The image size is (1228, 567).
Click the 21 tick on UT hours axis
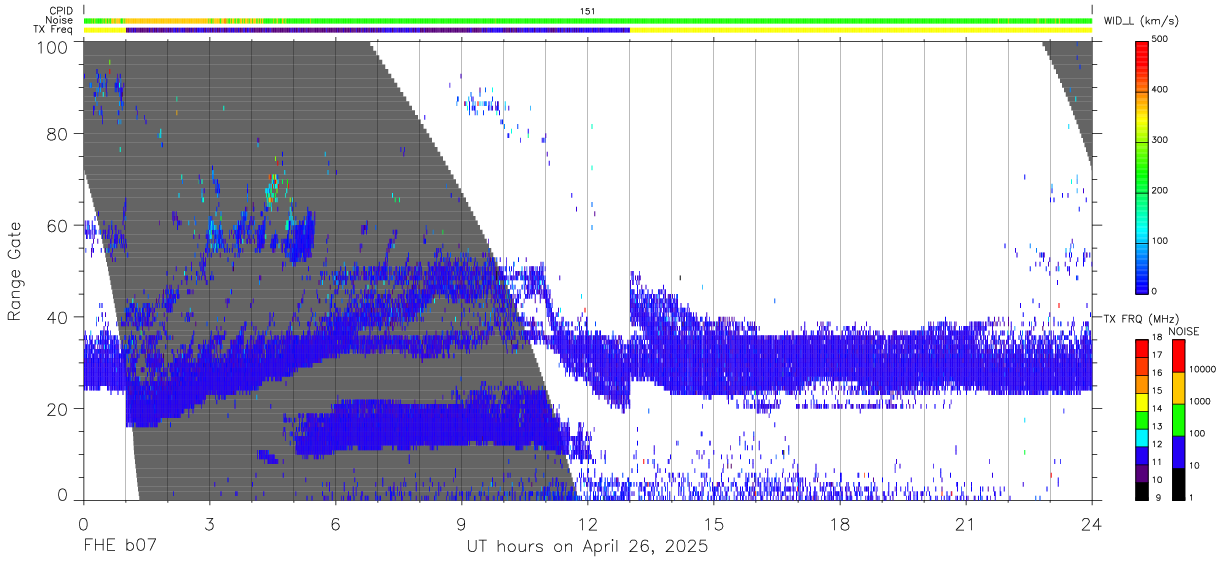click(x=966, y=524)
